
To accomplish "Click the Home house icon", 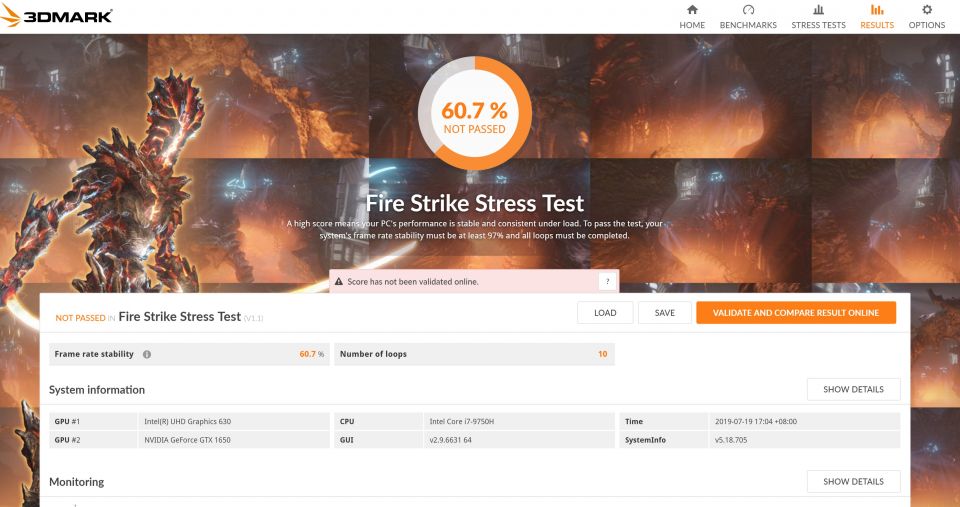I will click(692, 10).
